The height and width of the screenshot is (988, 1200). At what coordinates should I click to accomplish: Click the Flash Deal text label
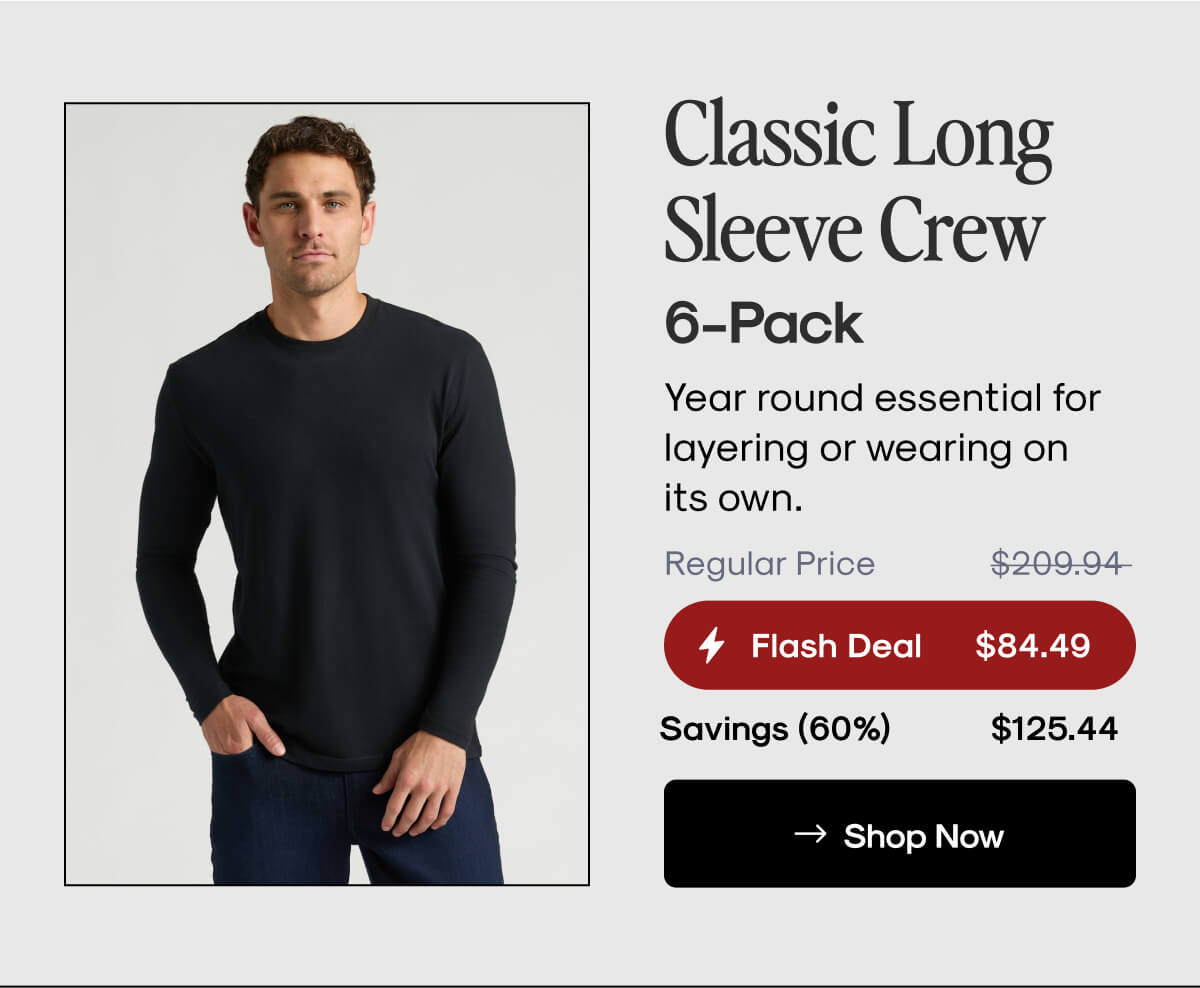click(x=836, y=646)
